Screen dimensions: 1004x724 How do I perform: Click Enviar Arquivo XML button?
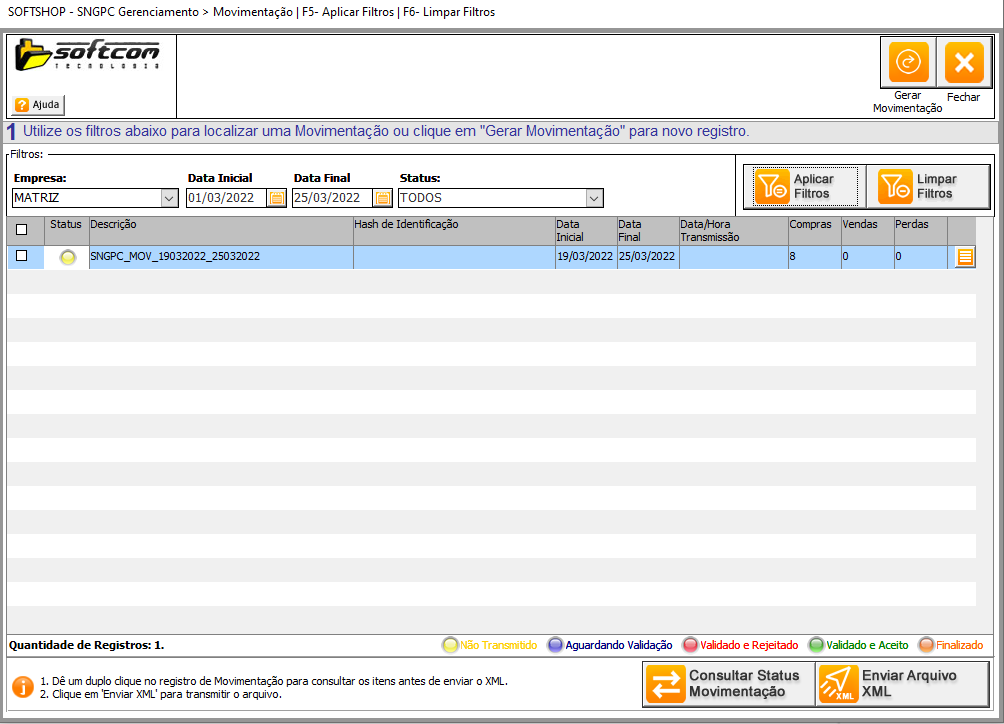tap(903, 684)
